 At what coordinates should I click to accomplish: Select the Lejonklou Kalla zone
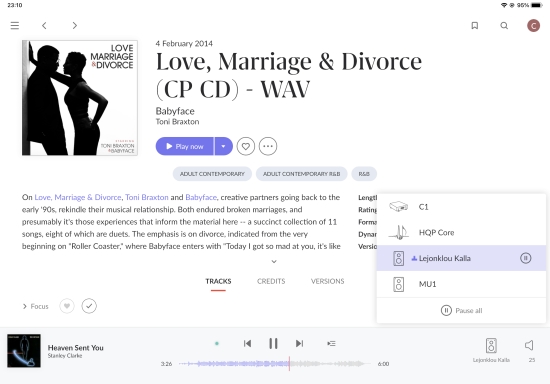point(461,258)
